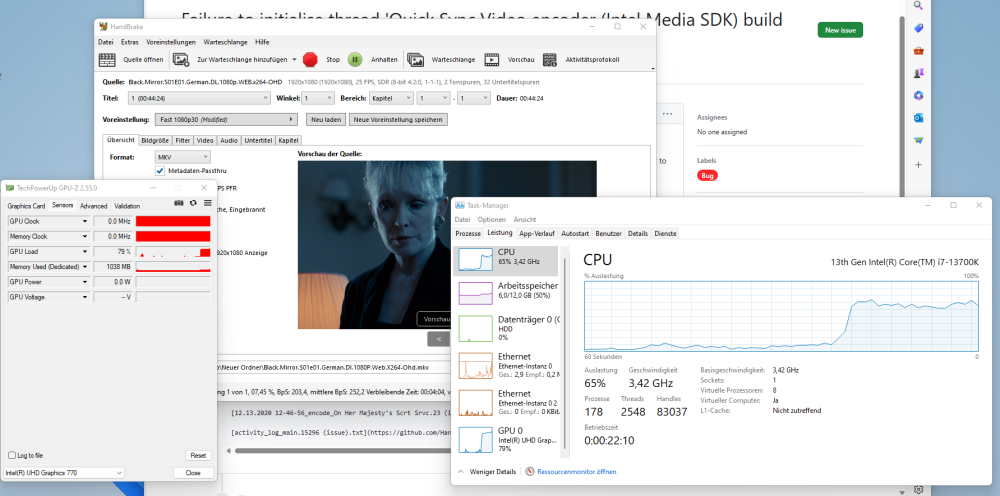Open Microsoft 365 icon in Edge sidebar
This screenshot has height=496, width=1000.
click(x=918, y=96)
